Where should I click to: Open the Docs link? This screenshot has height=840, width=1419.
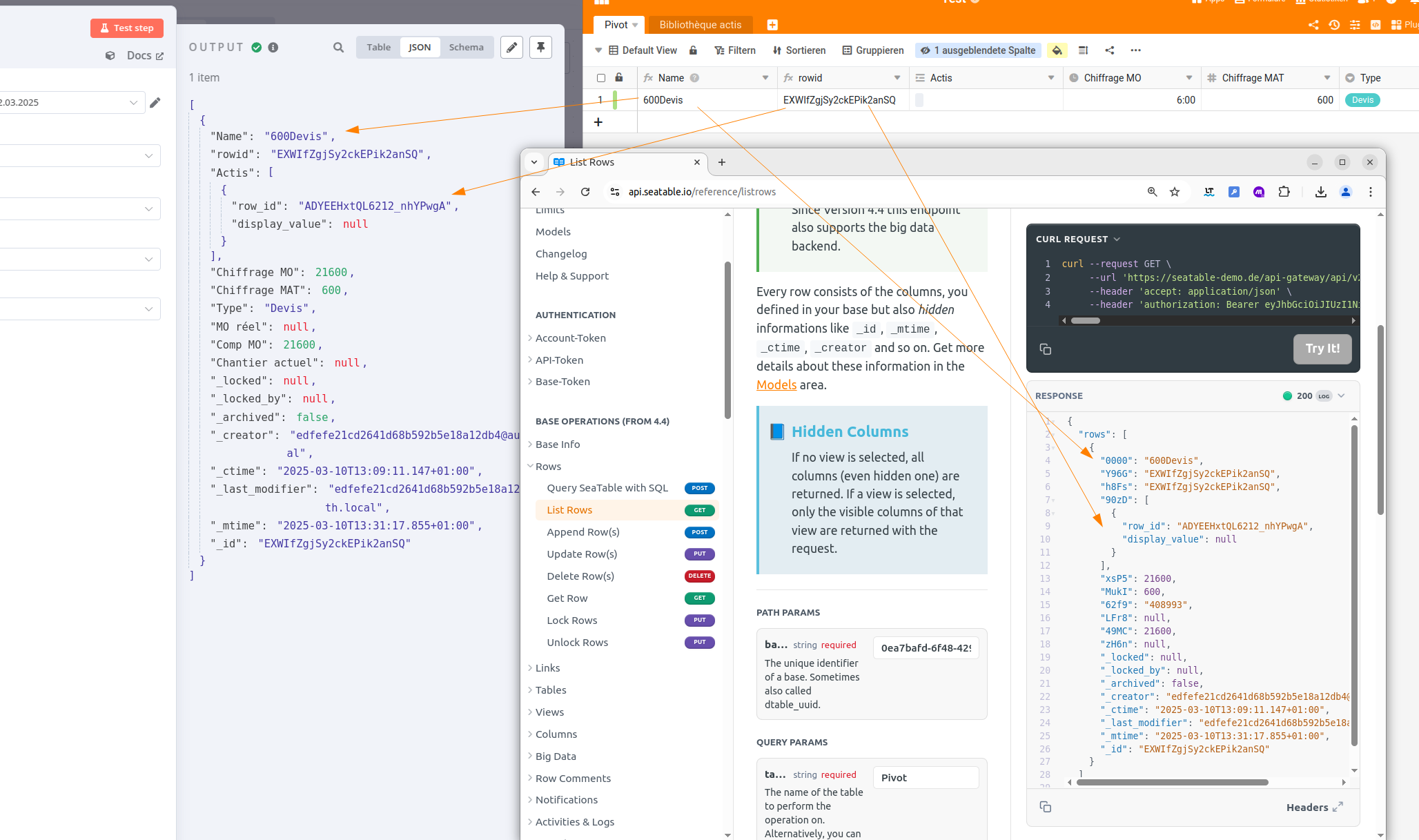coord(144,55)
